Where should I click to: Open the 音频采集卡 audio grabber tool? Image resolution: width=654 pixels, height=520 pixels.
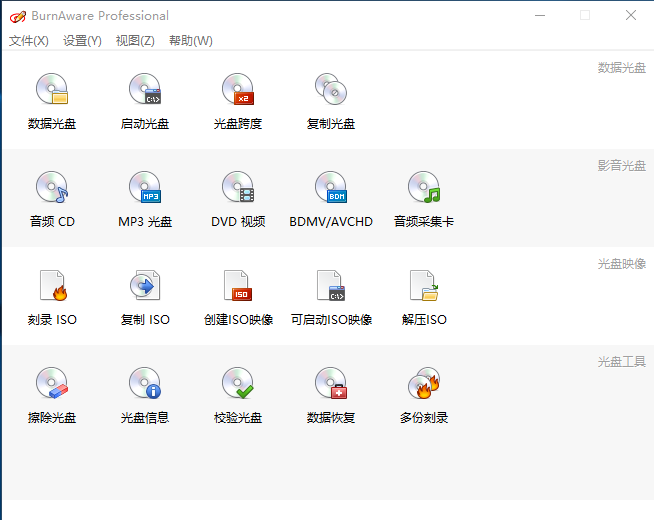click(x=424, y=199)
